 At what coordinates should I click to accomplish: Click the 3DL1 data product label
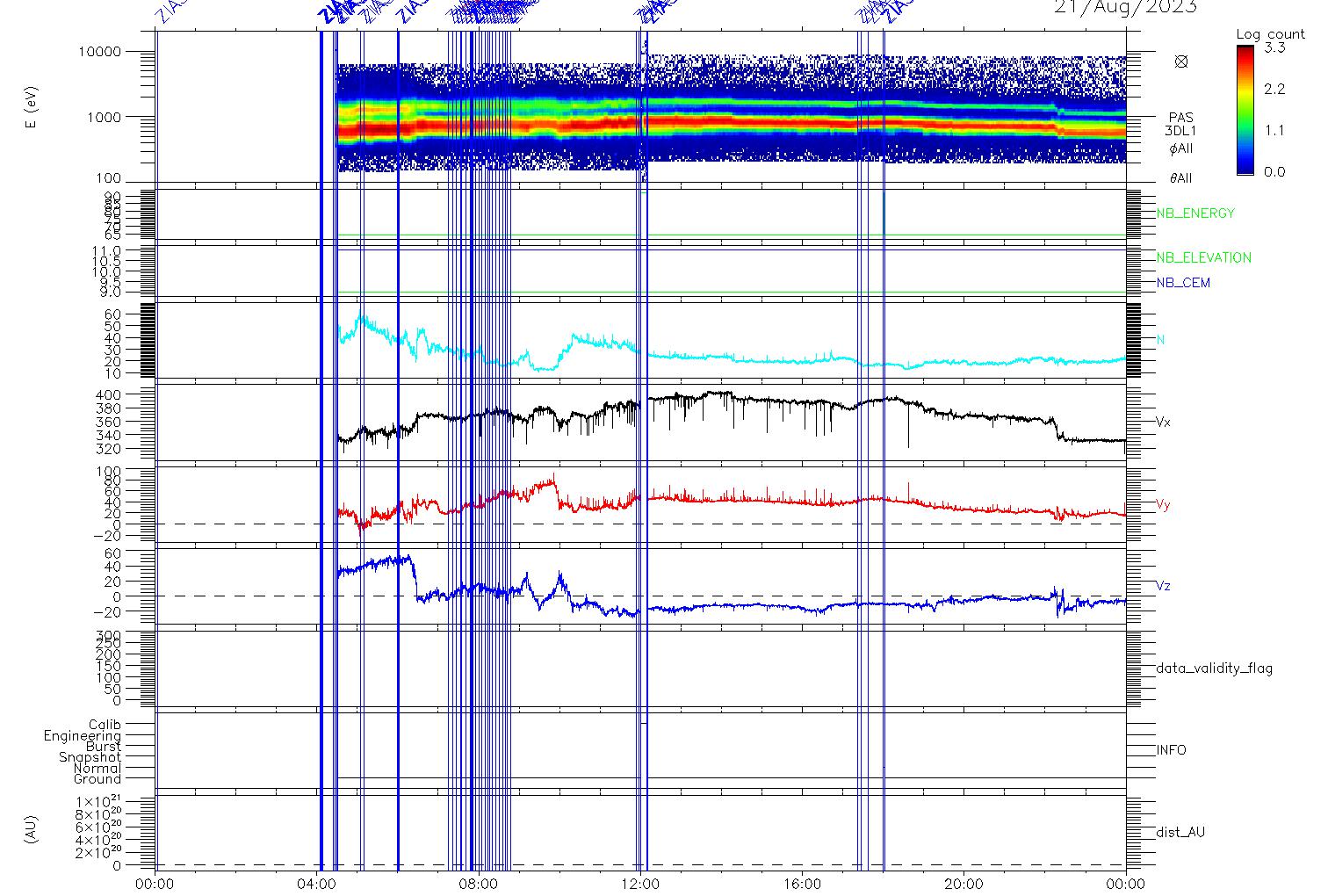[1180, 131]
